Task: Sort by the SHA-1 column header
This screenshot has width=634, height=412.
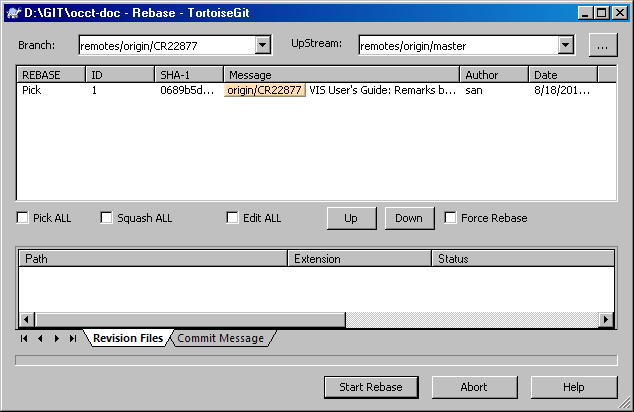Action: (x=189, y=75)
